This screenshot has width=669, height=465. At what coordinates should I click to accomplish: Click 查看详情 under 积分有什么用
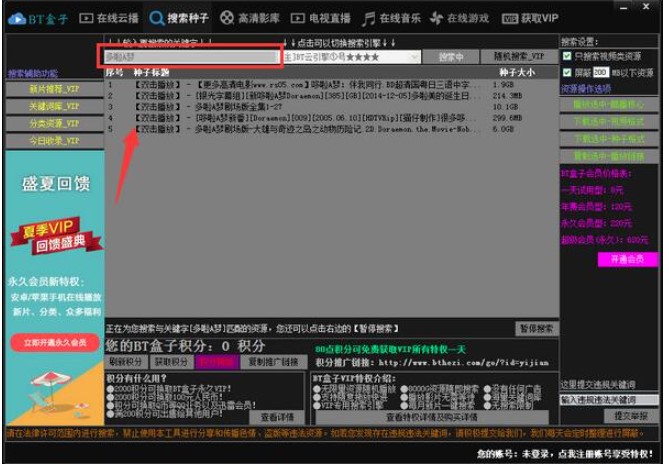coord(277,417)
